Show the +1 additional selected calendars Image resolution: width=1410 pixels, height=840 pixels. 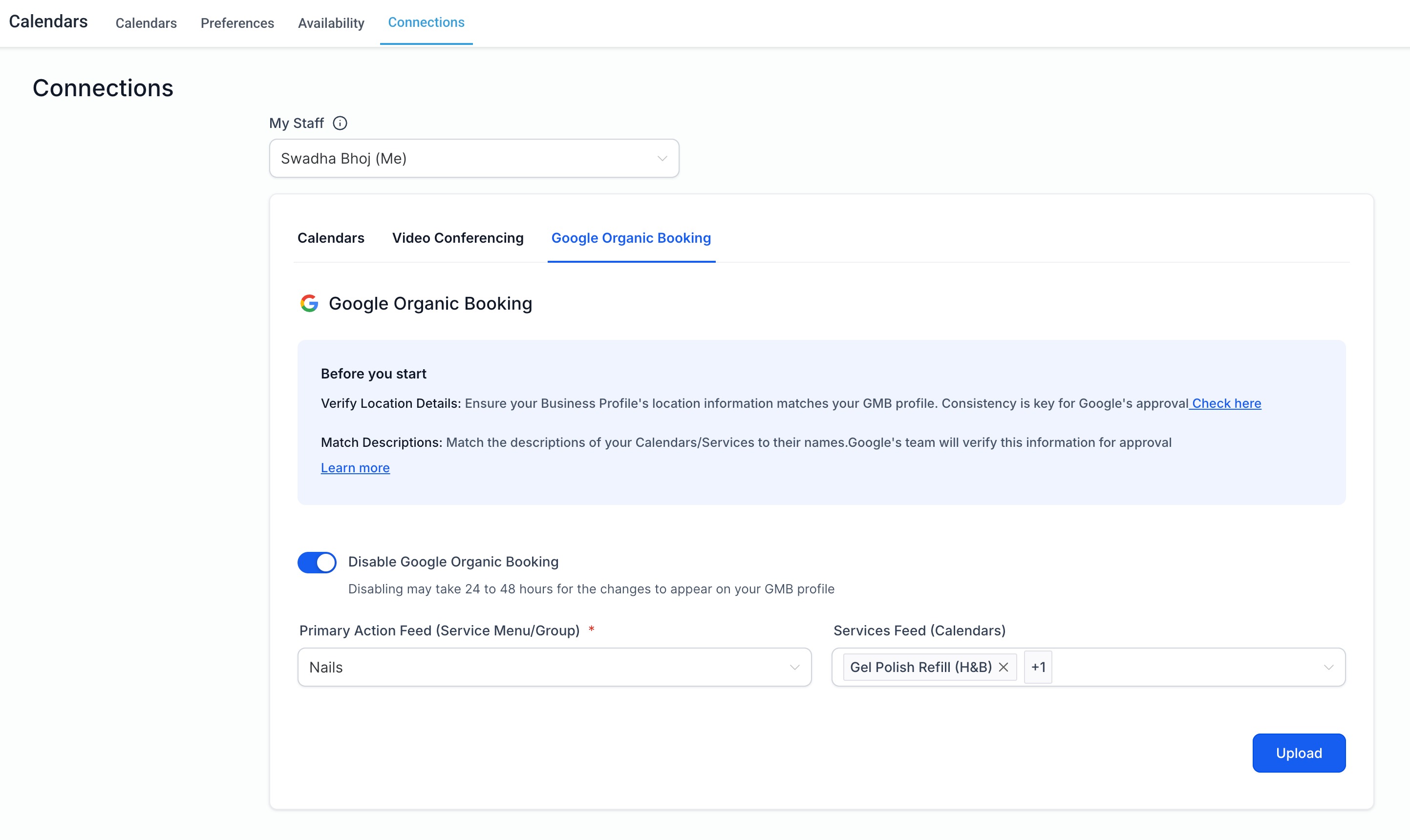coord(1038,667)
